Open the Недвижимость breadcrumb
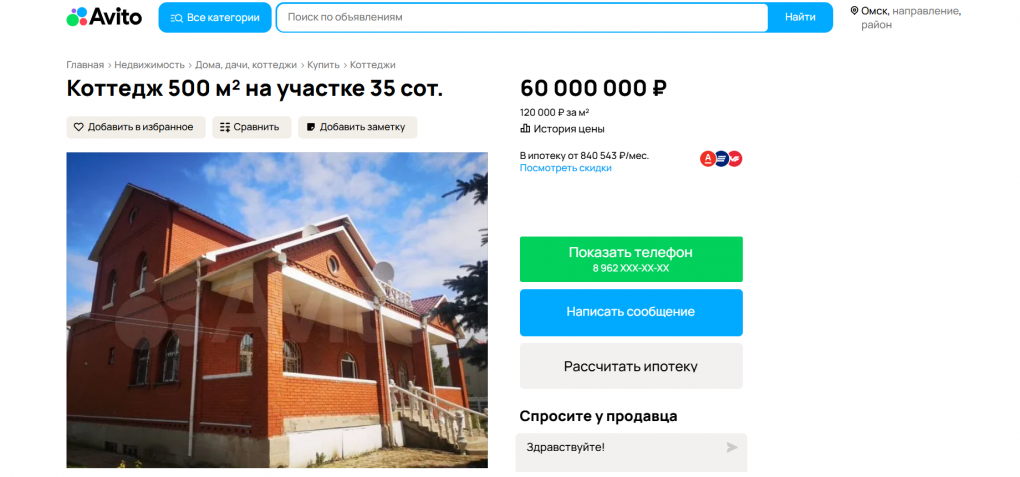The width and height of the screenshot is (1020, 477). 150,65
